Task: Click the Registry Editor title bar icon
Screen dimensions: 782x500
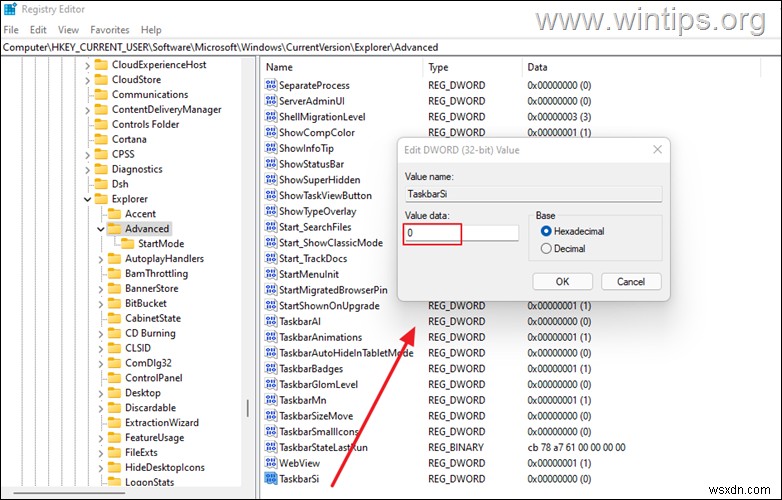Action: pyautogui.click(x=9, y=9)
